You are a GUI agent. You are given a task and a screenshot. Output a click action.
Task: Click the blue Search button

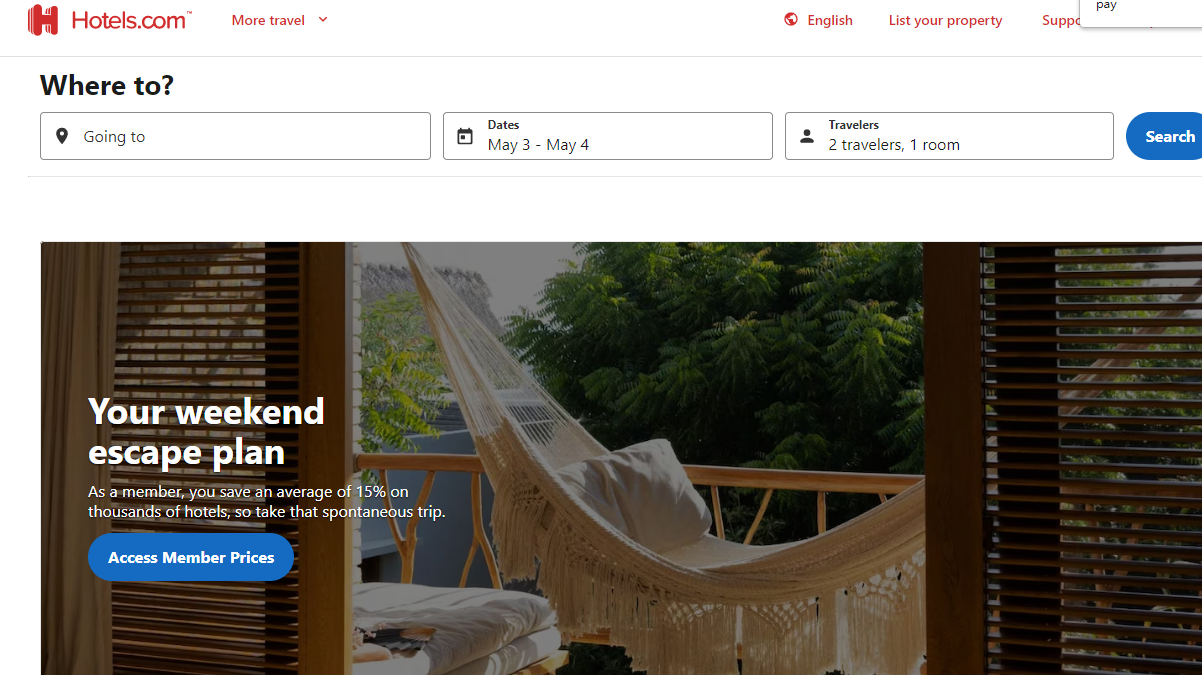pos(1165,136)
